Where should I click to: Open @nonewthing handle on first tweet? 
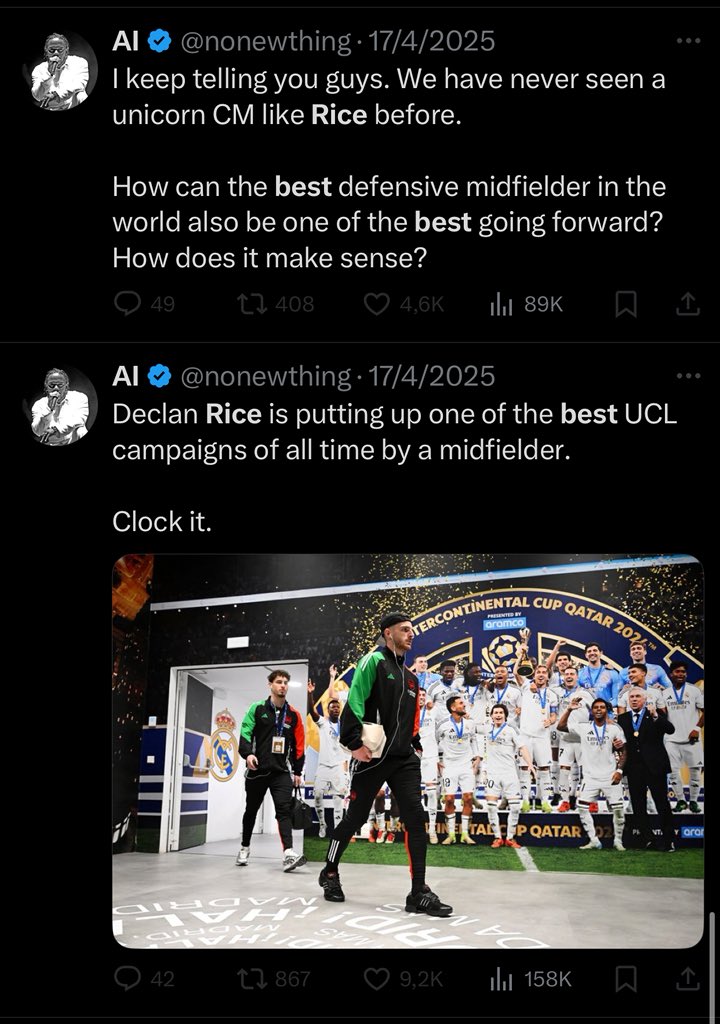265,41
